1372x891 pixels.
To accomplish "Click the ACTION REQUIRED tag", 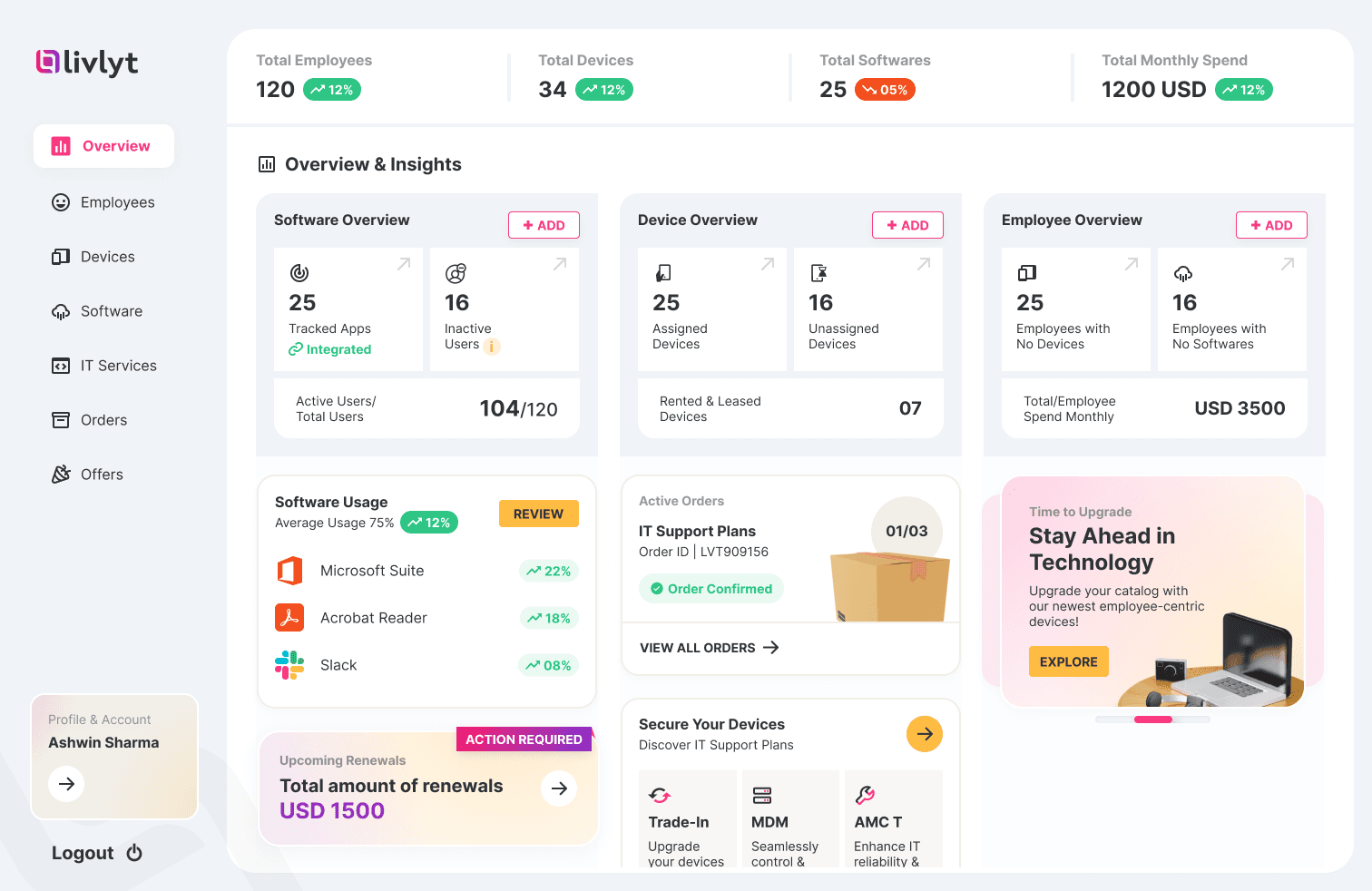I will 524,739.
